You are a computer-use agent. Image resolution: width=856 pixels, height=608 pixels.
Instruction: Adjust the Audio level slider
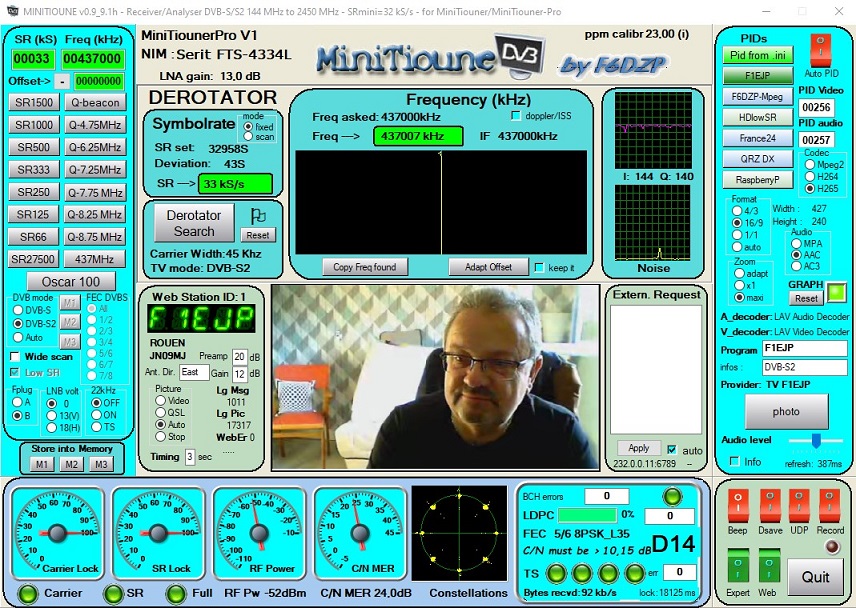816,440
